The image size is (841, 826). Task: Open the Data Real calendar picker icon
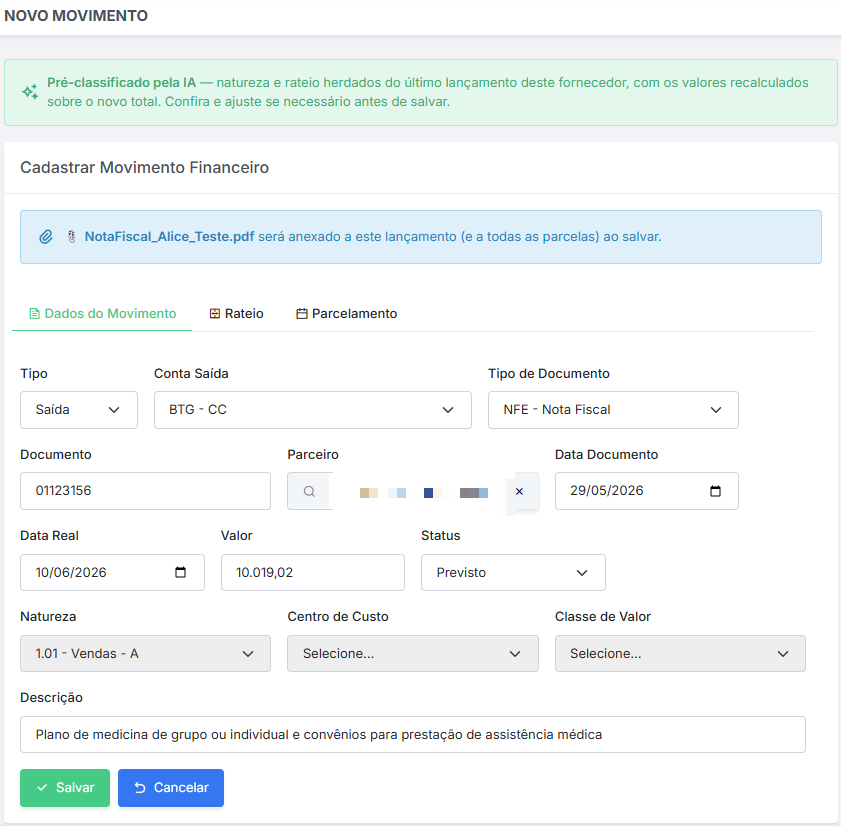[x=181, y=572]
